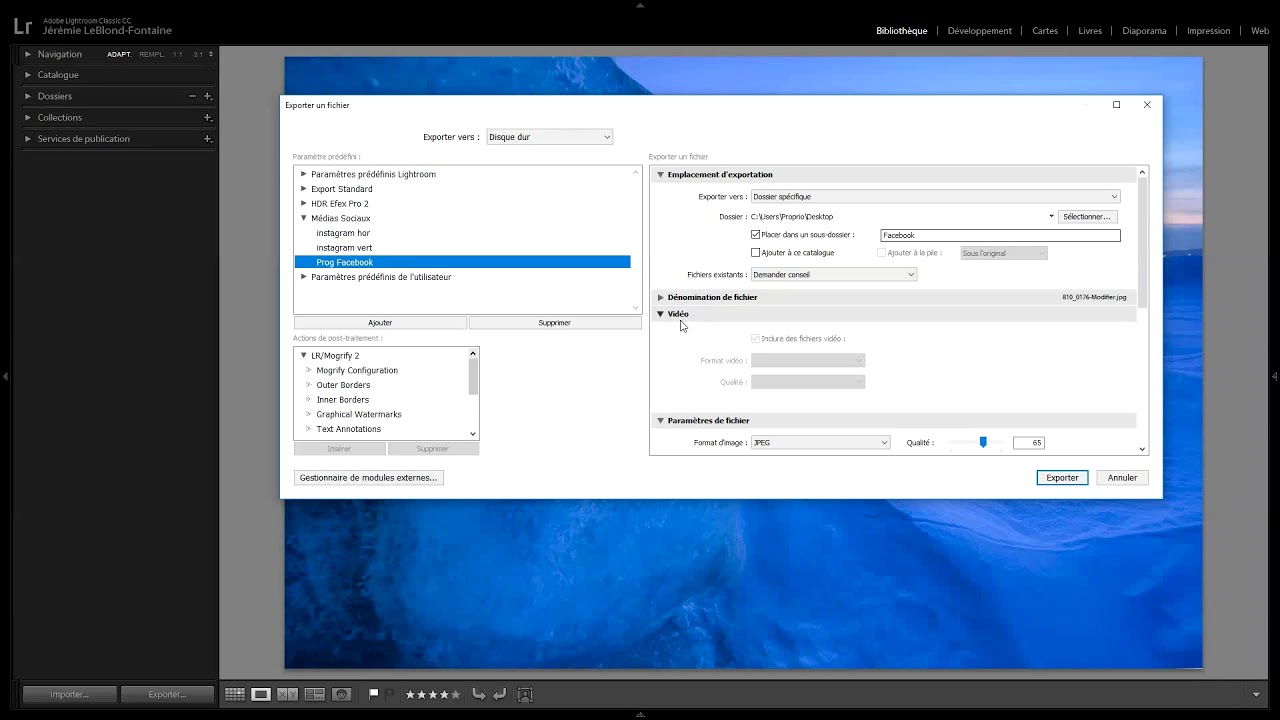This screenshot has height=720, width=1280.
Task: Open 'Fichiers existants' Demander conseil dropdown
Action: [x=834, y=274]
